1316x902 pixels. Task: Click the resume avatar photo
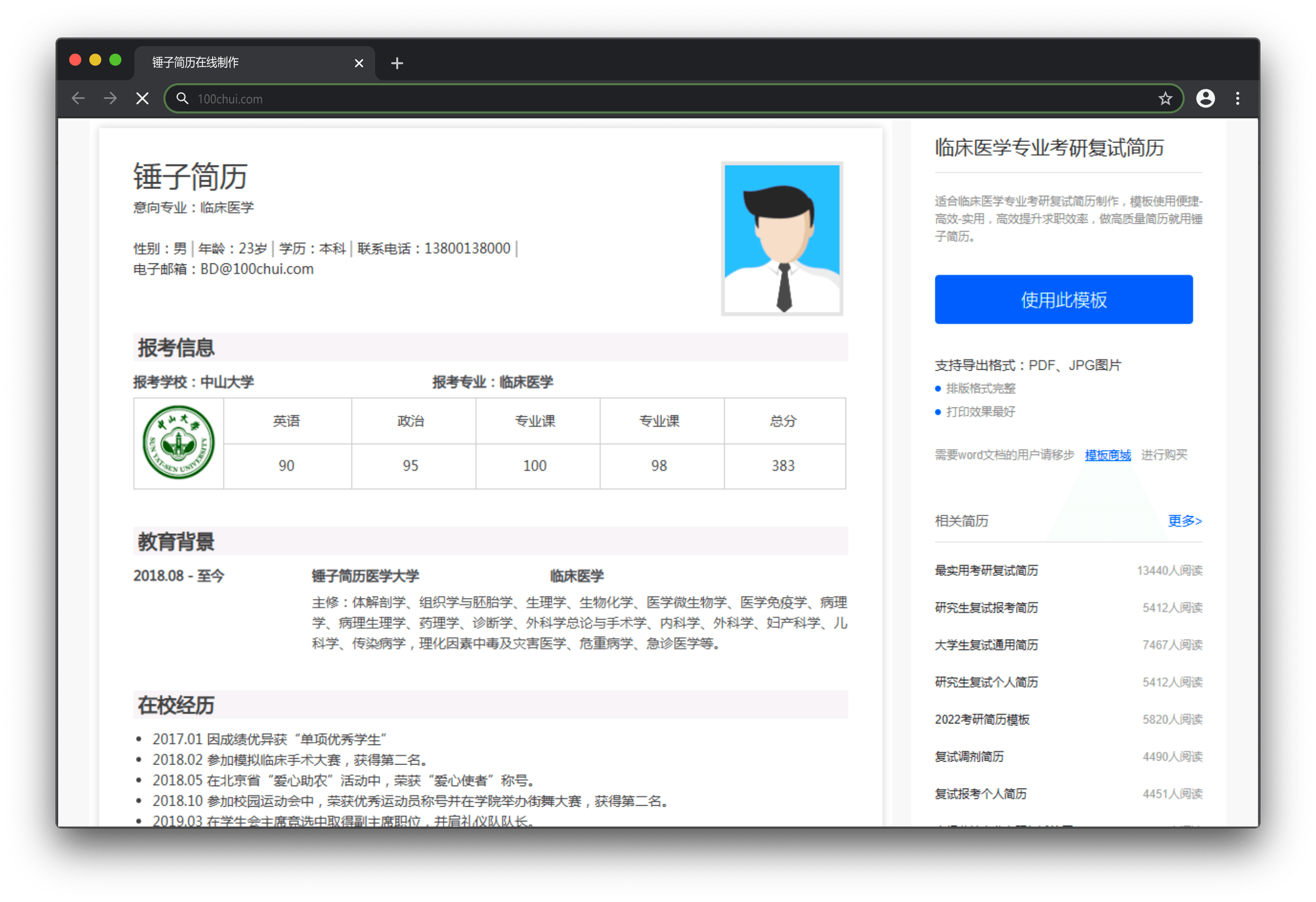(x=781, y=238)
